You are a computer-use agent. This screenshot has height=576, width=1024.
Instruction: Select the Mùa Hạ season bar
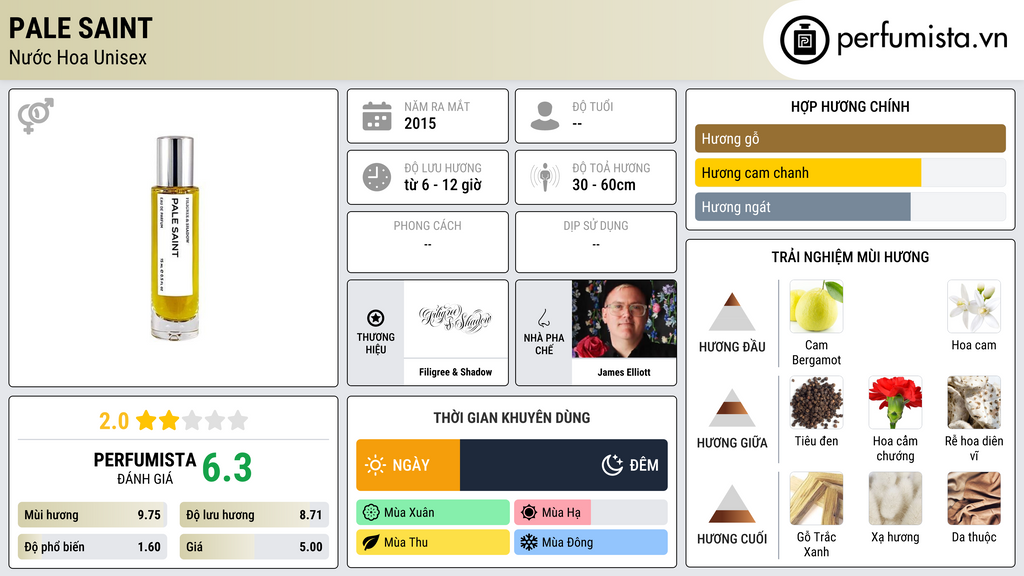pyautogui.click(x=590, y=513)
